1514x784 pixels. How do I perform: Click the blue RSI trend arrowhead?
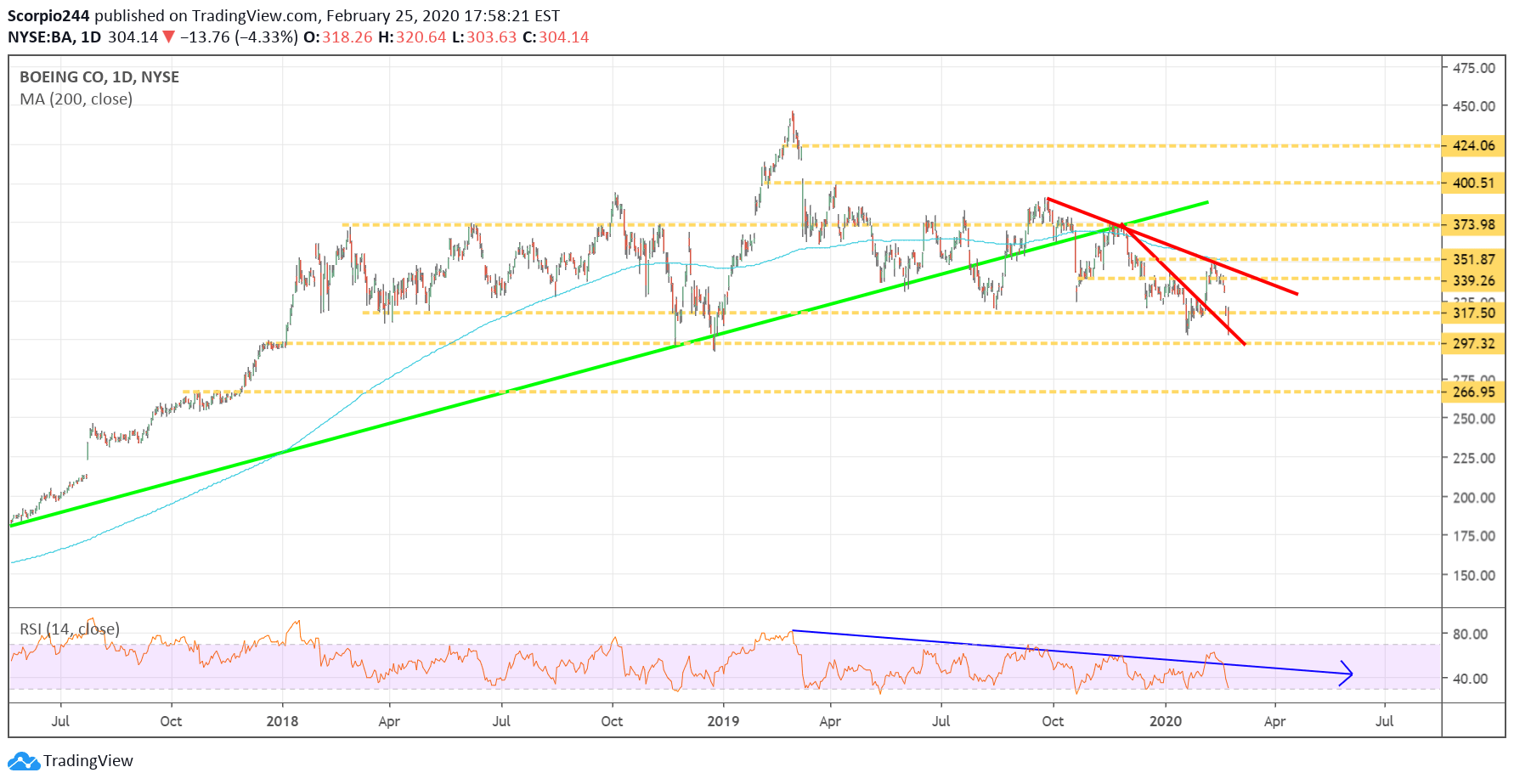tap(1347, 674)
